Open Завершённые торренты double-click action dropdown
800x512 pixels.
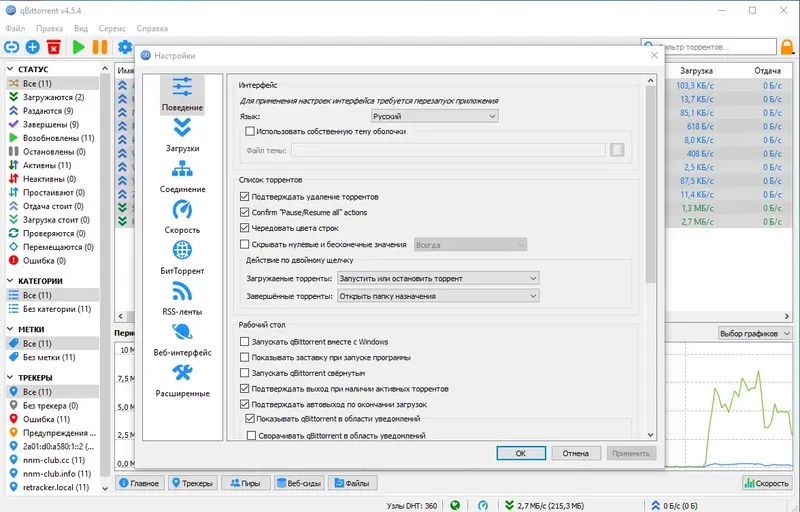click(438, 296)
